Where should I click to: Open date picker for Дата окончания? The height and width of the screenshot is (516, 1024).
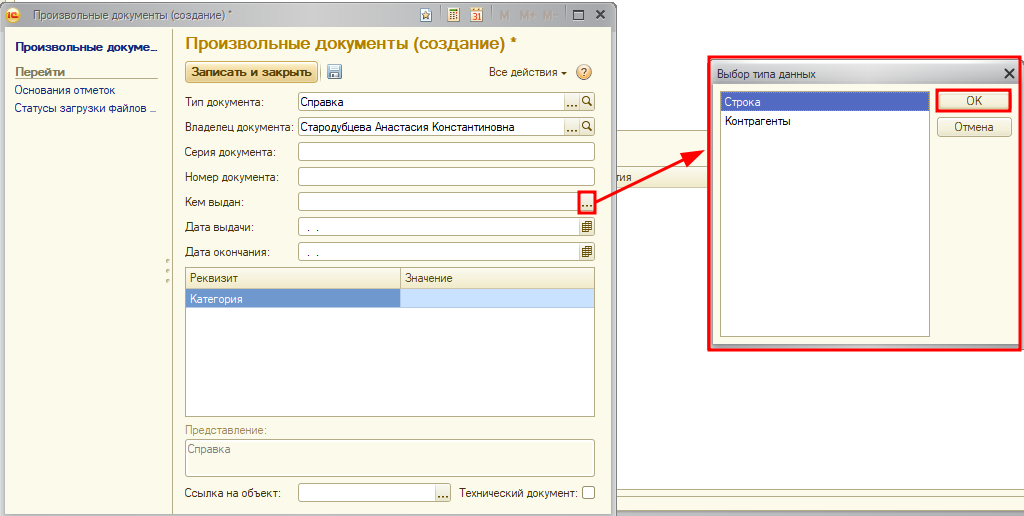click(587, 252)
